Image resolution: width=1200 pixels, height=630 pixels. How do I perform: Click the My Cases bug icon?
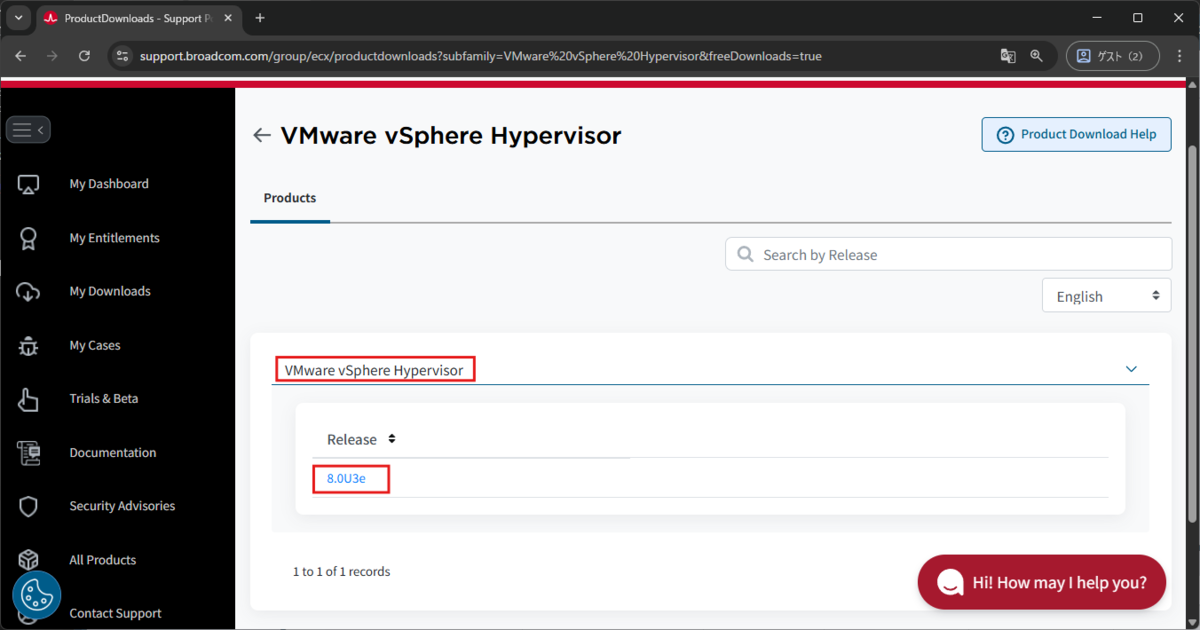point(28,346)
